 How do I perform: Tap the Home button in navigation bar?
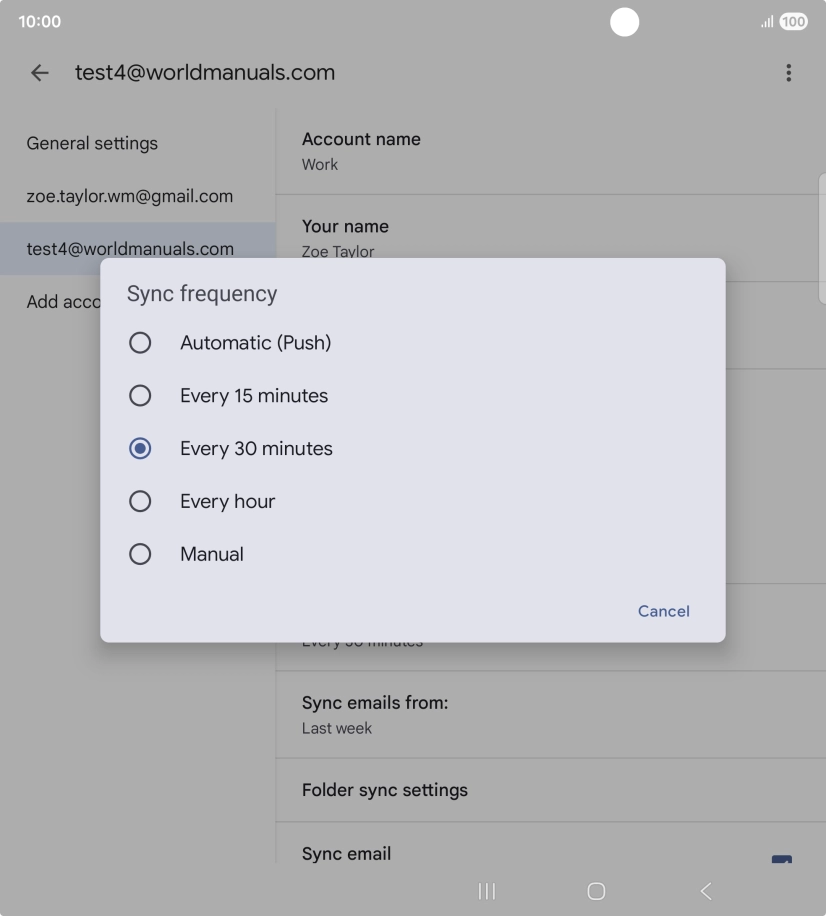tap(595, 890)
